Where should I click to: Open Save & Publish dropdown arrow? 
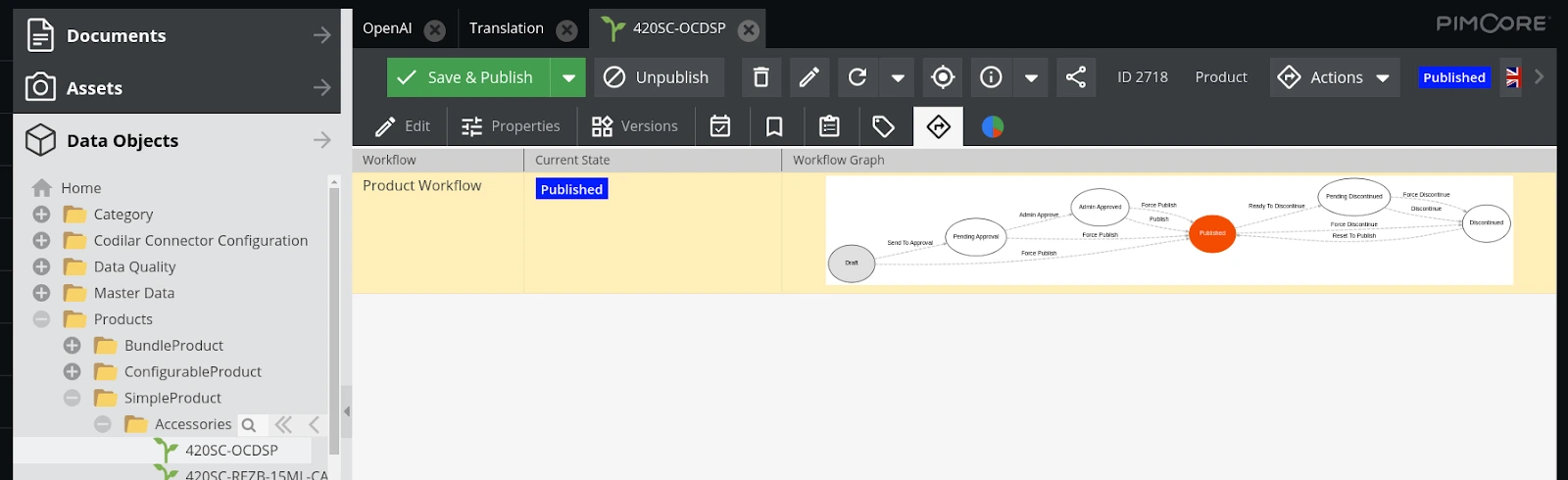pyautogui.click(x=568, y=77)
